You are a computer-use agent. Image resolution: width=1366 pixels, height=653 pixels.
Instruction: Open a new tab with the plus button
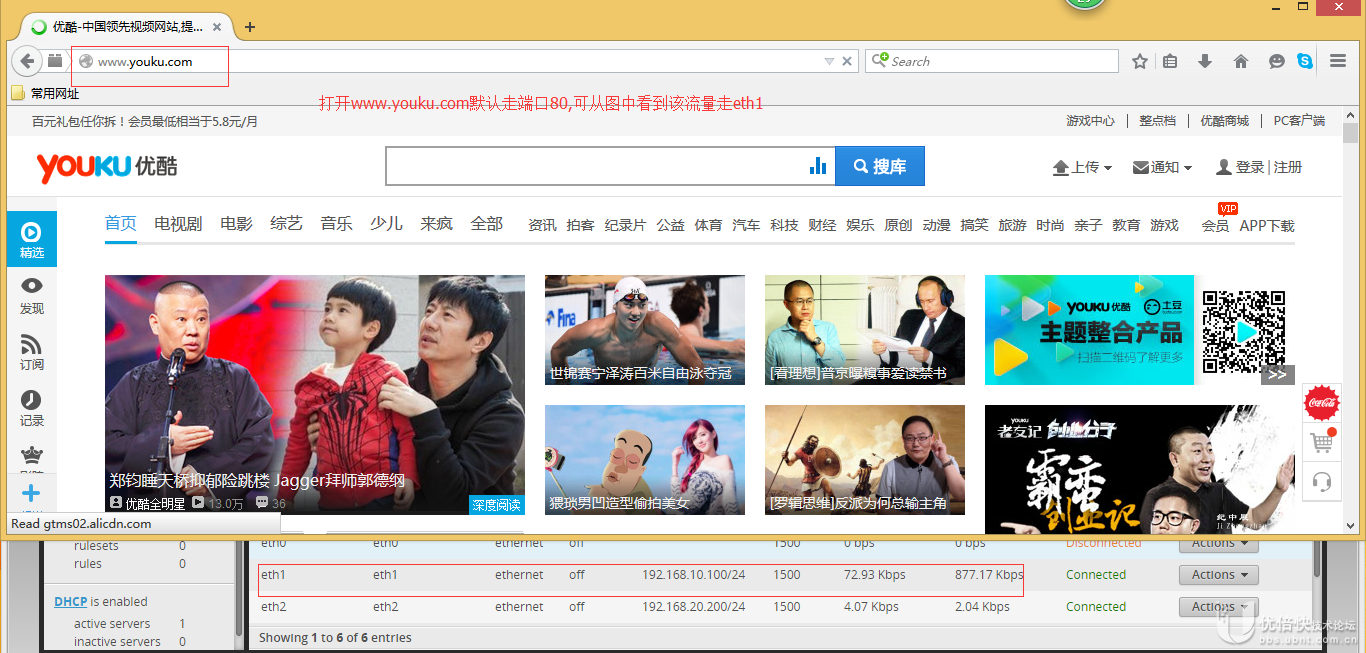click(x=250, y=27)
